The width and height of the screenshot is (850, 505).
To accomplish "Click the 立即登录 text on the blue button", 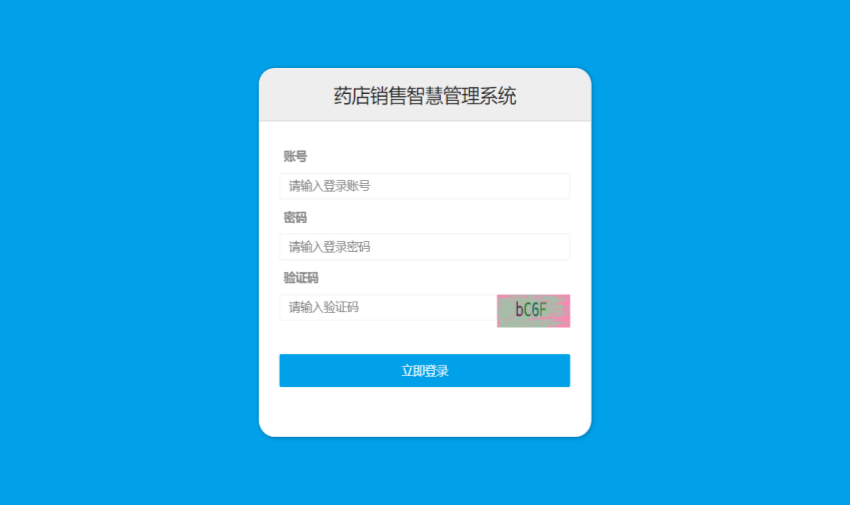I will (425, 371).
